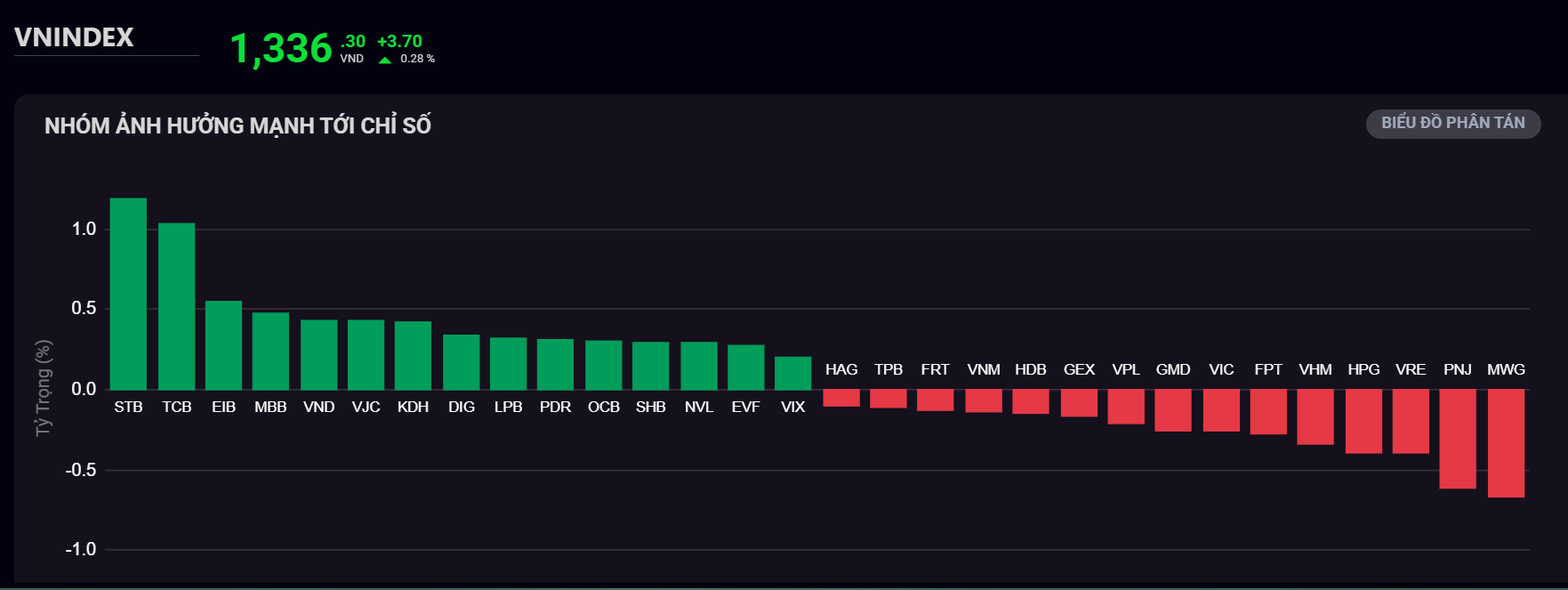Select the green STB bar
This screenshot has width=1568, height=590.
[x=128, y=294]
